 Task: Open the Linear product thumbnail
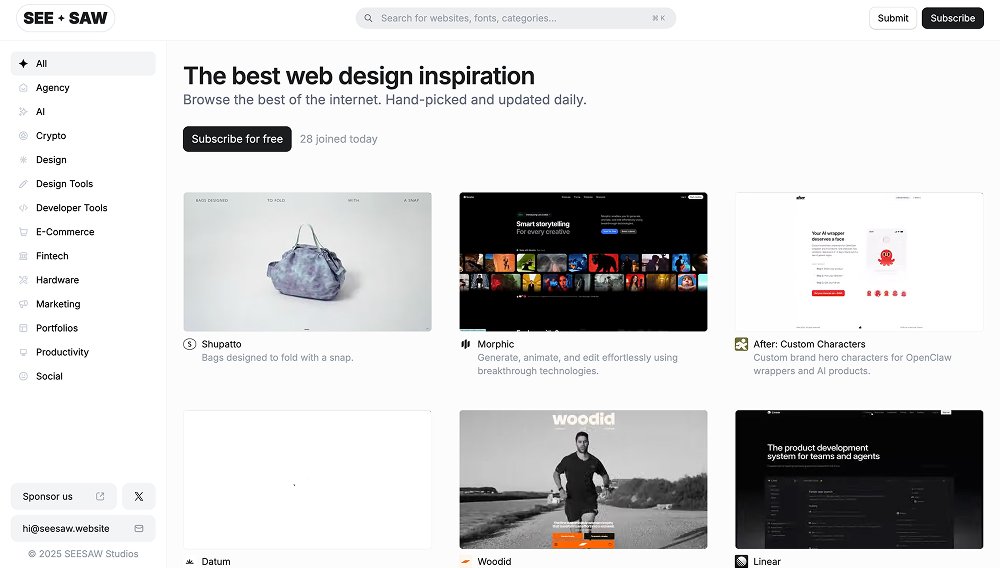click(x=859, y=479)
